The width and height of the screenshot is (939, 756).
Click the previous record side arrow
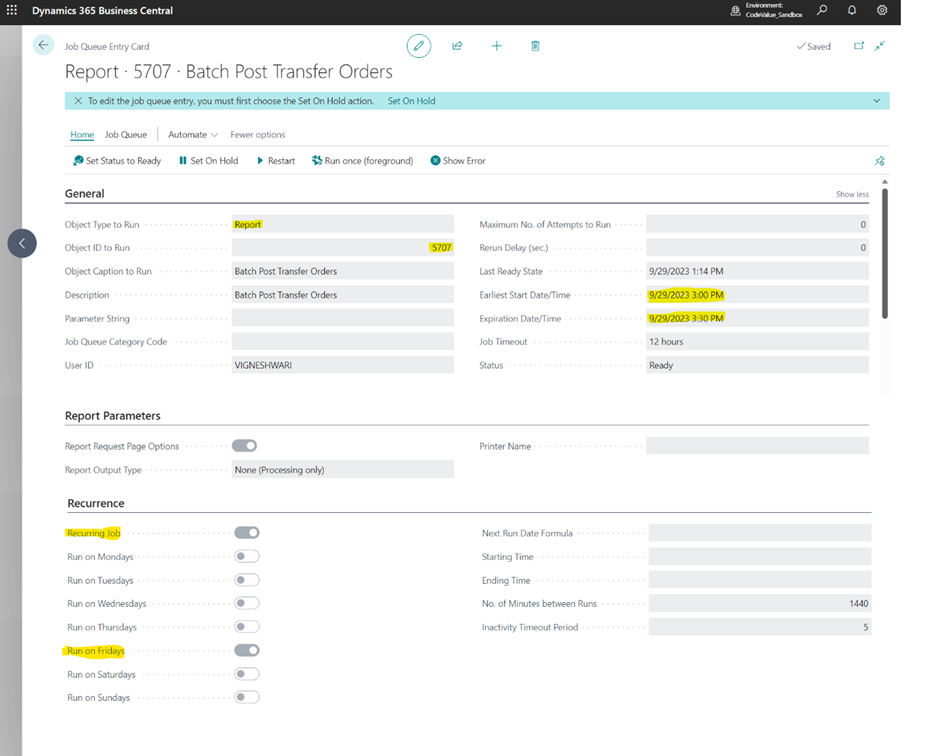click(x=22, y=243)
